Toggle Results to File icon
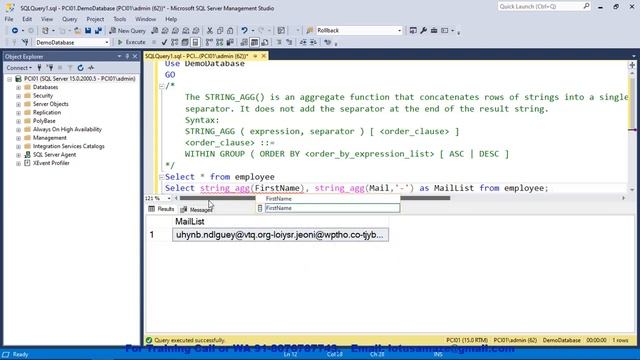This screenshot has width=640, height=360. (x=265, y=42)
